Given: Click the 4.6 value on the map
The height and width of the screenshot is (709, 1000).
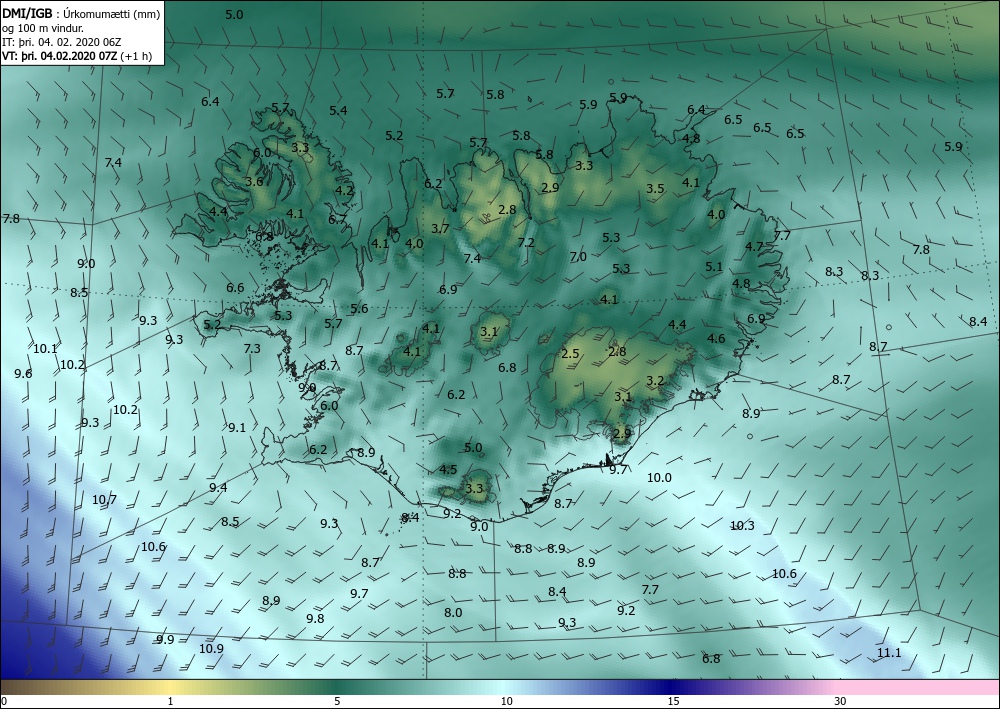Looking at the screenshot, I should (x=716, y=339).
